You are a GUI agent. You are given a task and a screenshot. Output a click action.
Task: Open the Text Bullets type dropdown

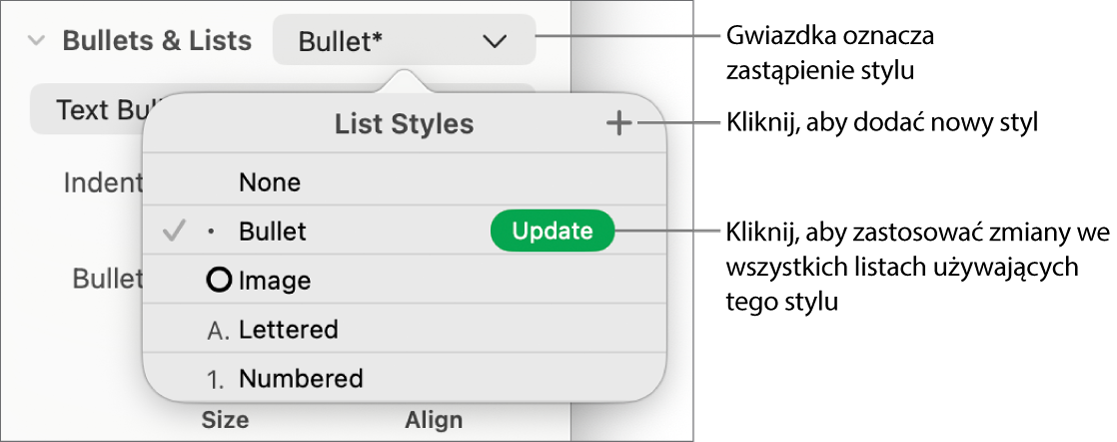tap(90, 110)
